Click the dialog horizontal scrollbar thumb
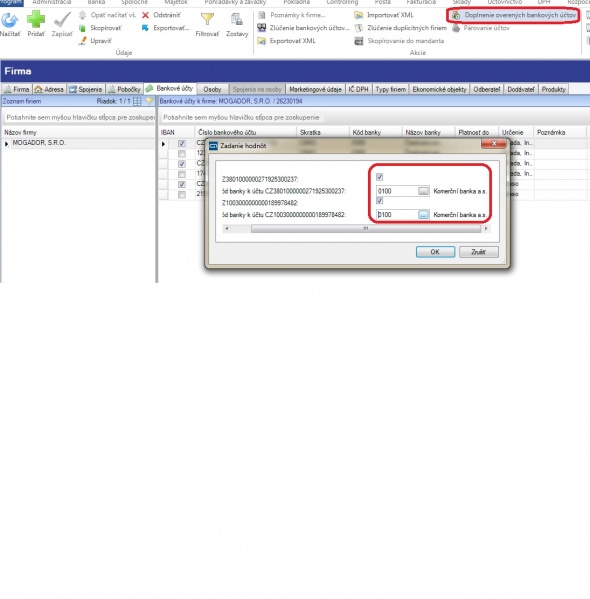Screen dimensions: 590x599 [366, 228]
